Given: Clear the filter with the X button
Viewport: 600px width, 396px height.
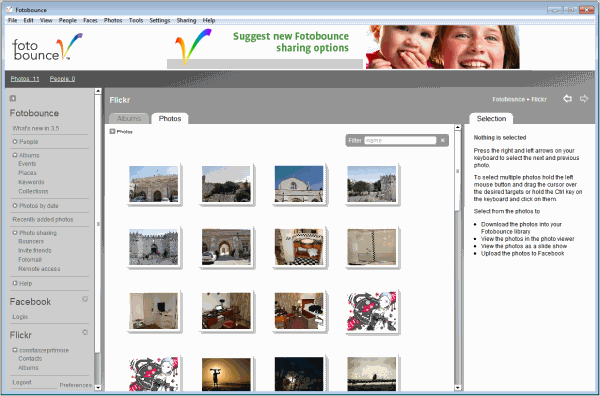Looking at the screenshot, I should click(x=443, y=140).
